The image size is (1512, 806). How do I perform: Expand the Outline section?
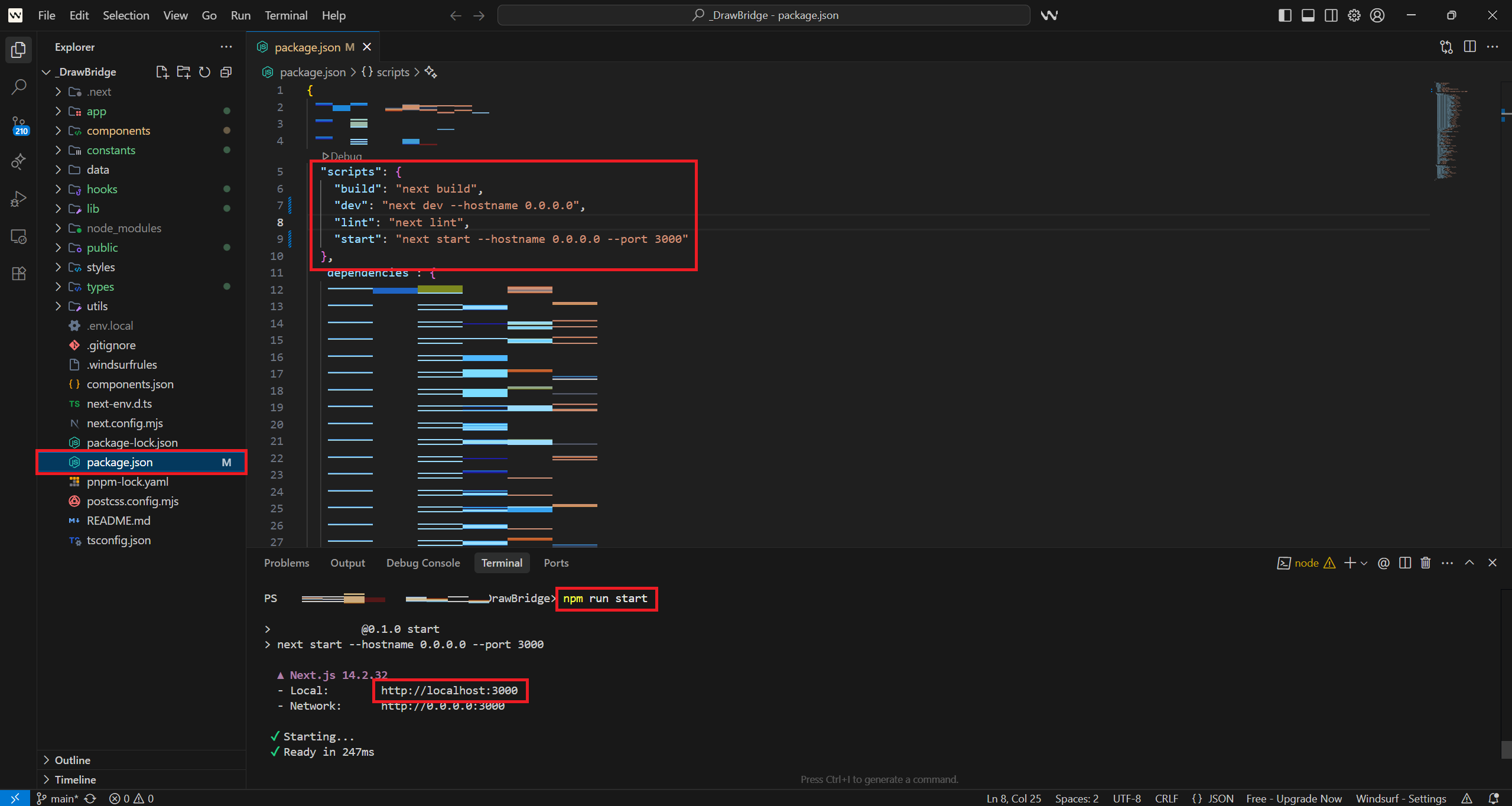coord(72,760)
